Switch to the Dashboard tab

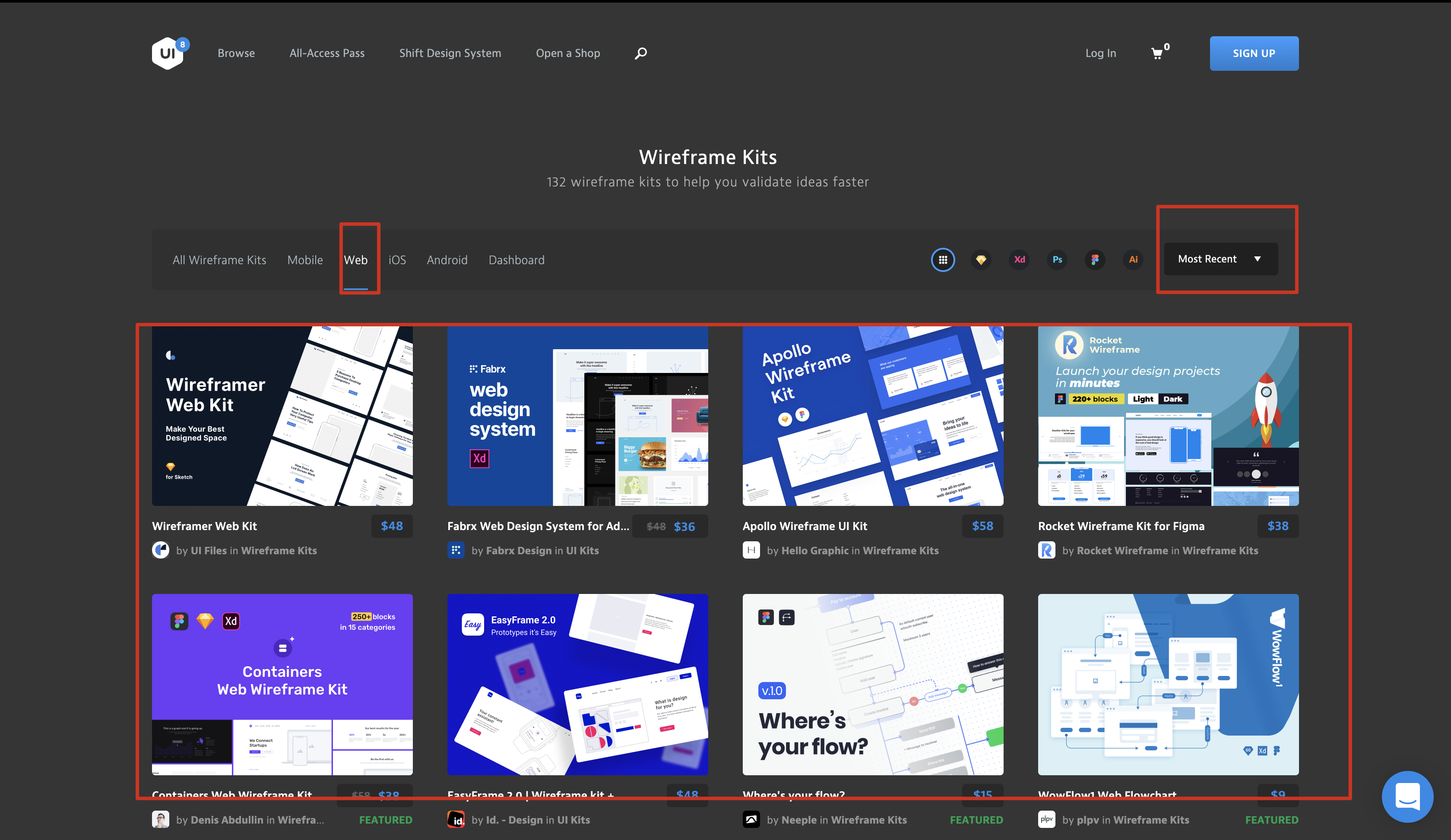coord(516,260)
